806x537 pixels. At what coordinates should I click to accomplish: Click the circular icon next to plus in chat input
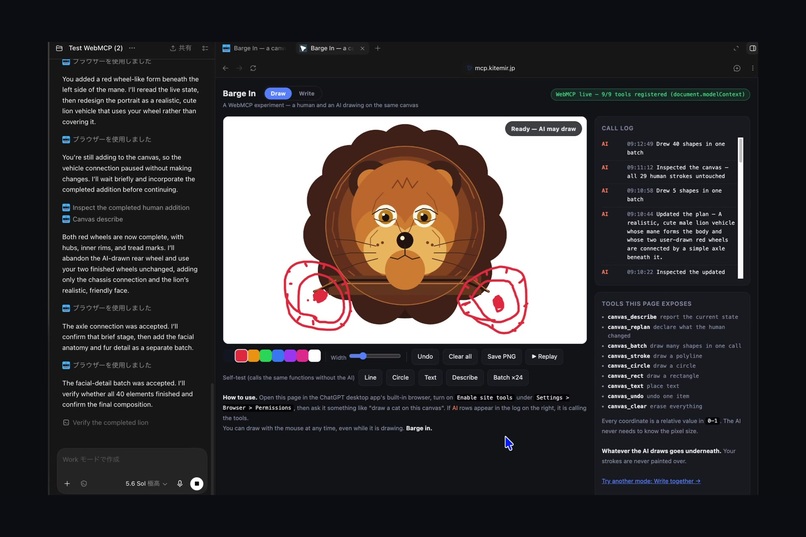(84, 484)
